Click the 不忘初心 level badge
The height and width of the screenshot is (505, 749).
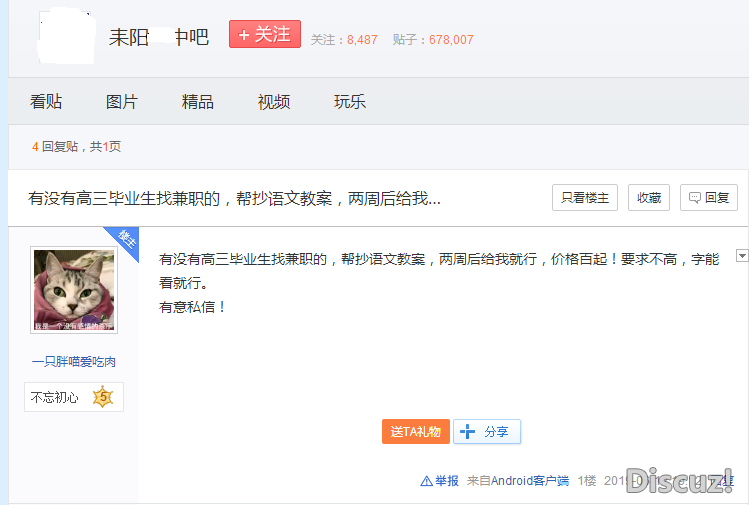(74, 397)
